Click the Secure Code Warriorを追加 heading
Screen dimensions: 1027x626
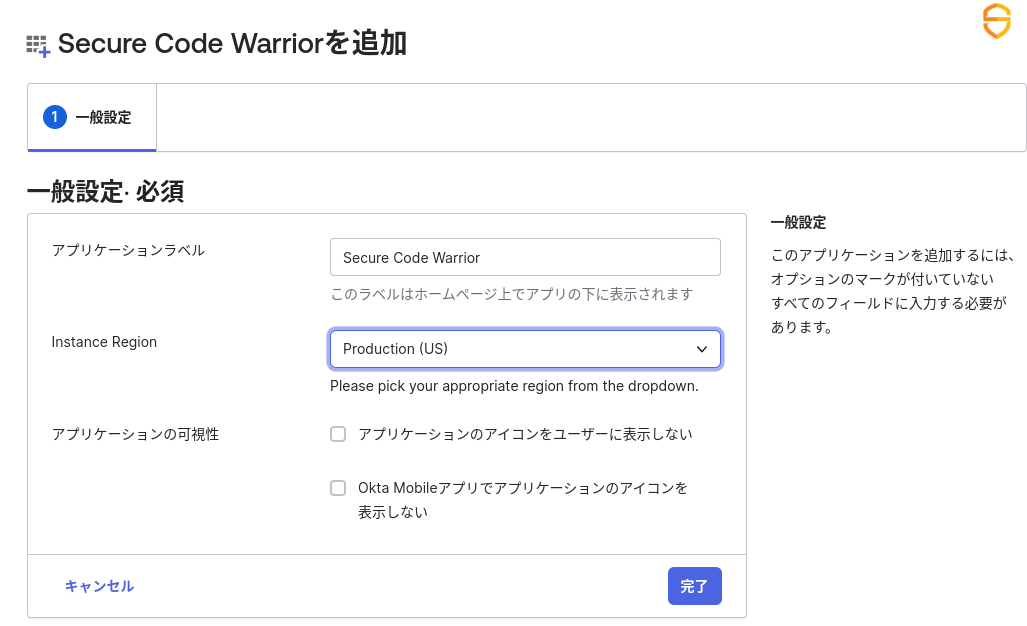pyautogui.click(x=233, y=44)
